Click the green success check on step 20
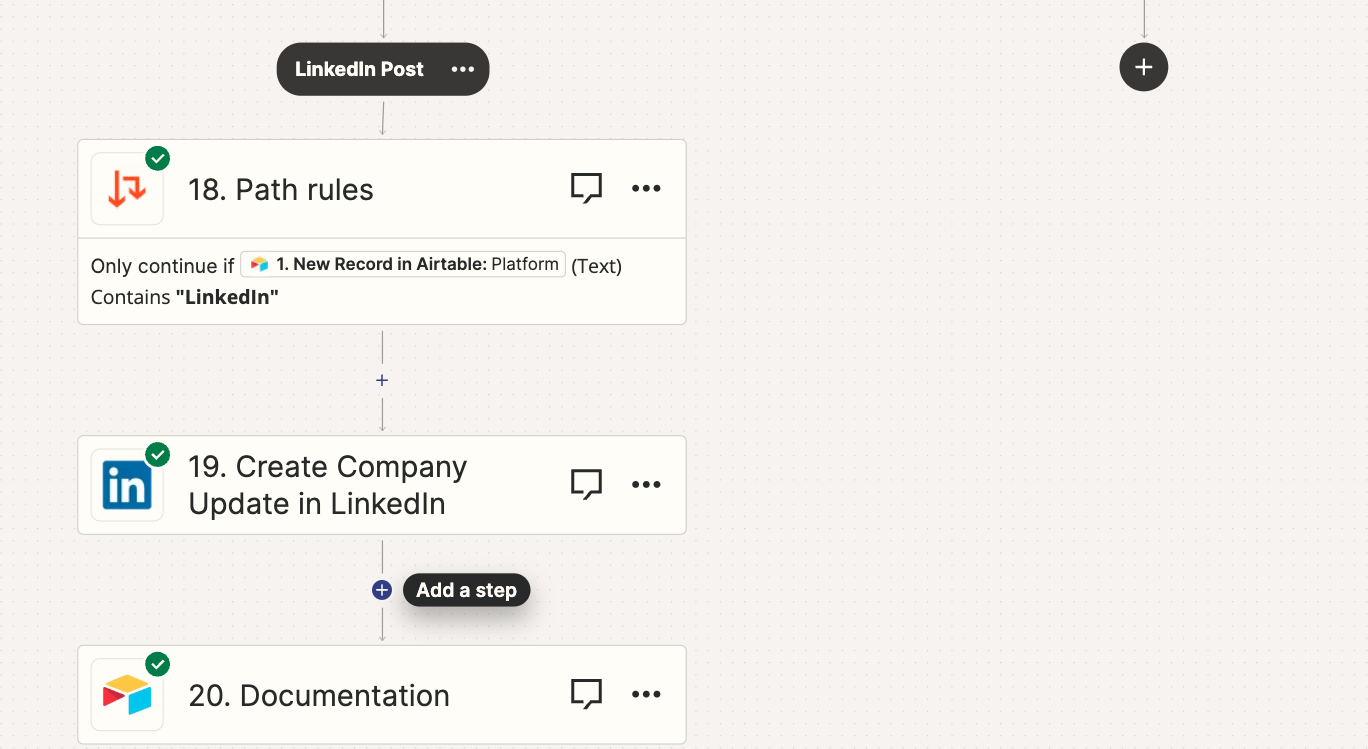This screenshot has height=749, width=1368. pyautogui.click(x=158, y=664)
